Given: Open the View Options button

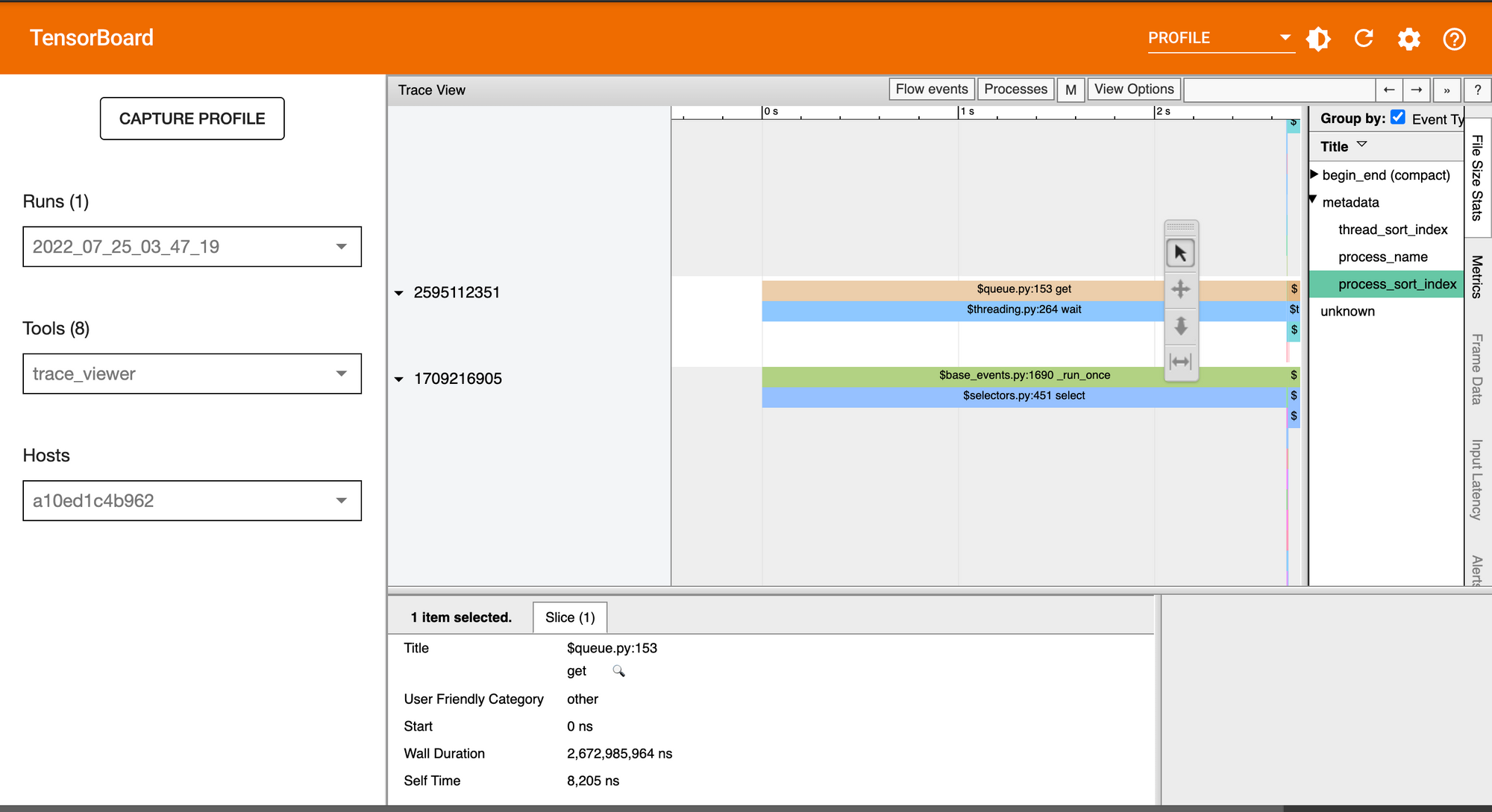Looking at the screenshot, I should point(1134,89).
